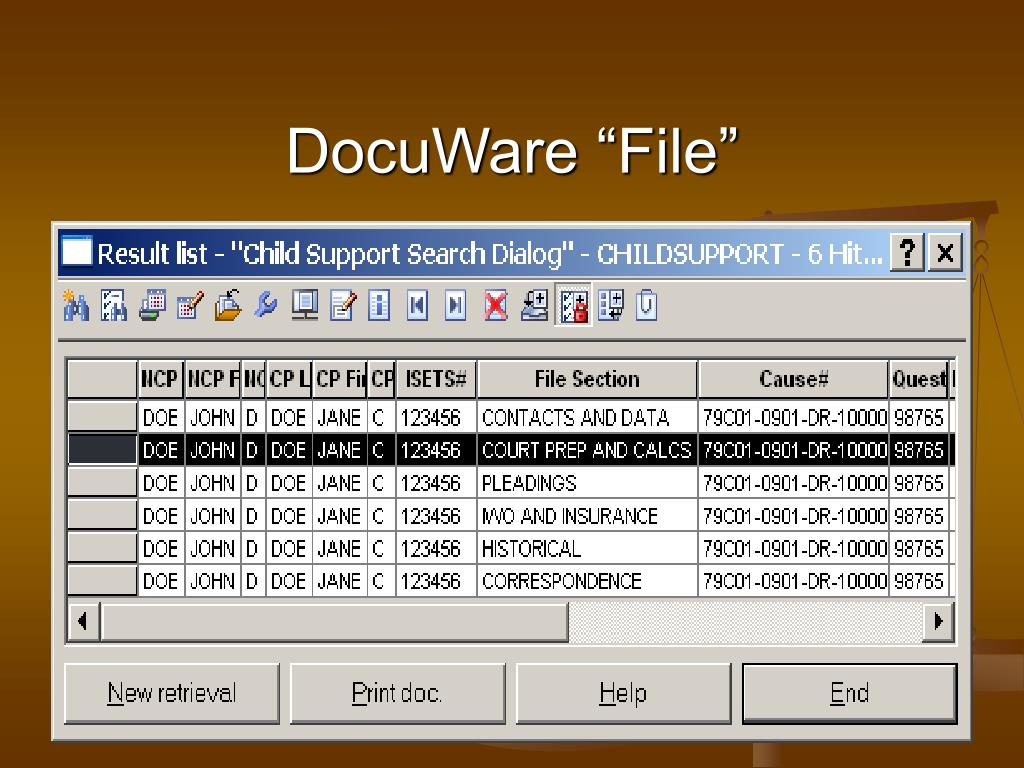Click row selector for CONTACTS AND DATA row
Viewport: 1024px width, 768px height.
coord(103,417)
